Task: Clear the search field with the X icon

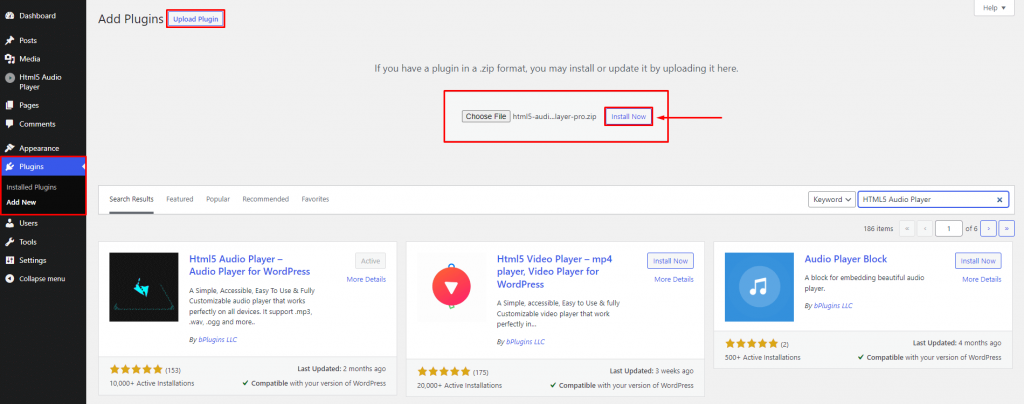Action: [x=999, y=200]
